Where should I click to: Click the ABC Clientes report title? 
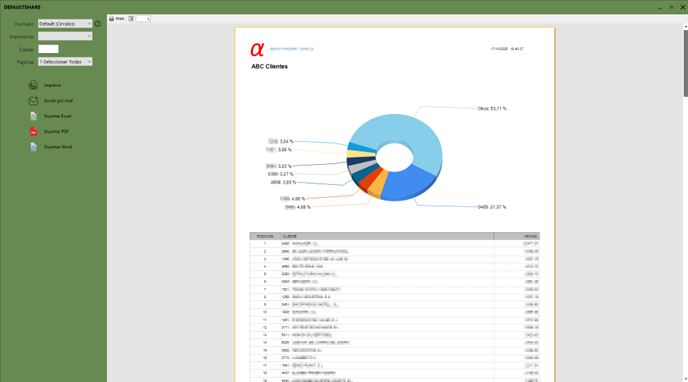coord(269,67)
